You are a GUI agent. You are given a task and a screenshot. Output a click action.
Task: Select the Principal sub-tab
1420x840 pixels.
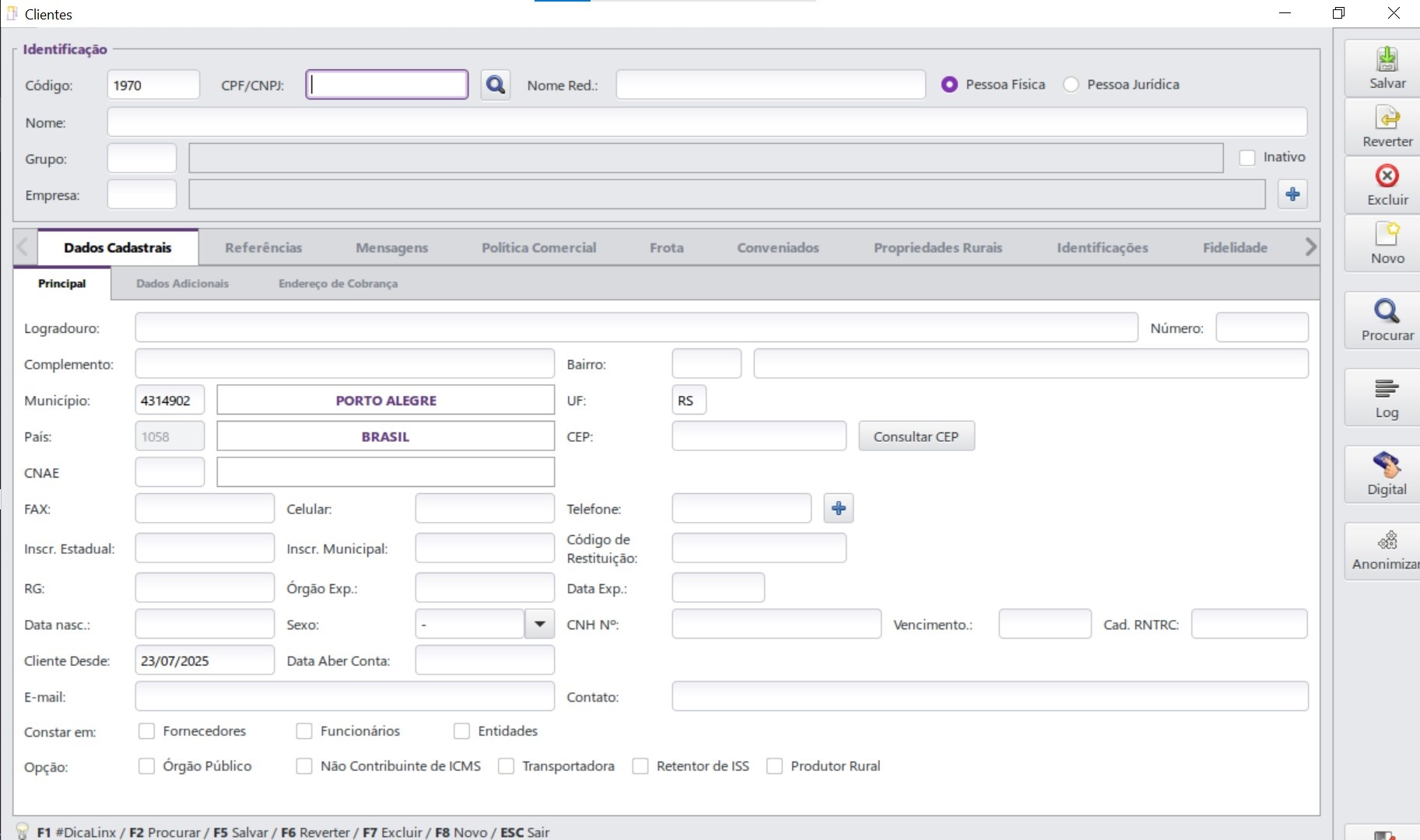click(62, 284)
